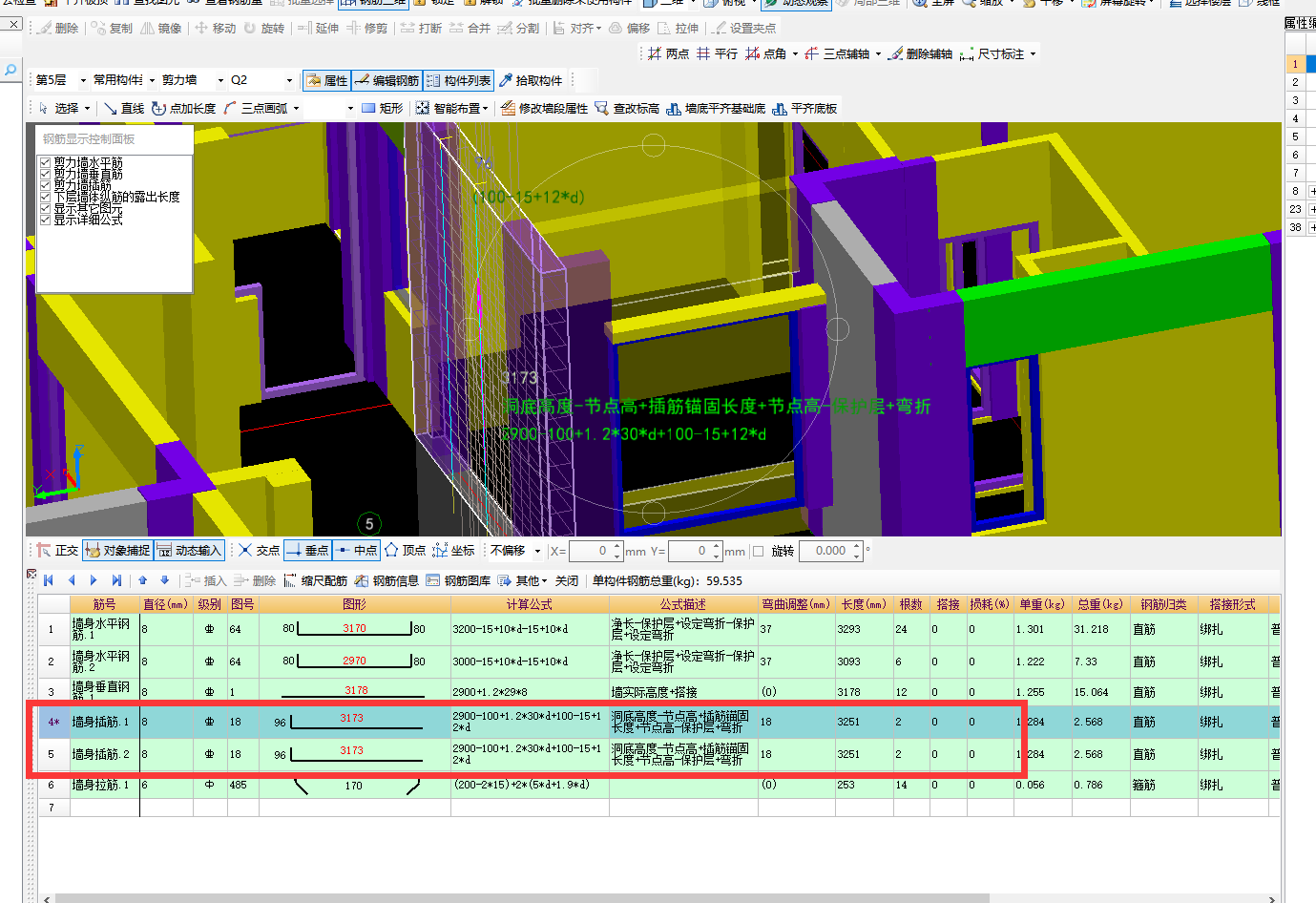
Task: Check the 旋转 (rotate) checkbox
Action: [759, 551]
